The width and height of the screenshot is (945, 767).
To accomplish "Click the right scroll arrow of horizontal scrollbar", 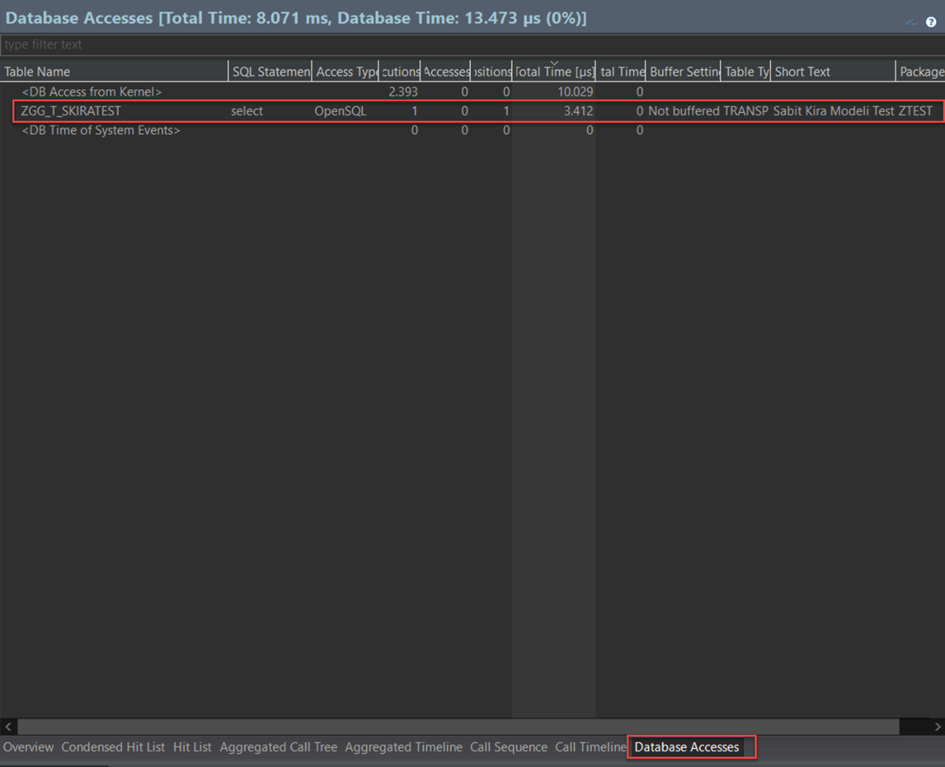I will [937, 727].
